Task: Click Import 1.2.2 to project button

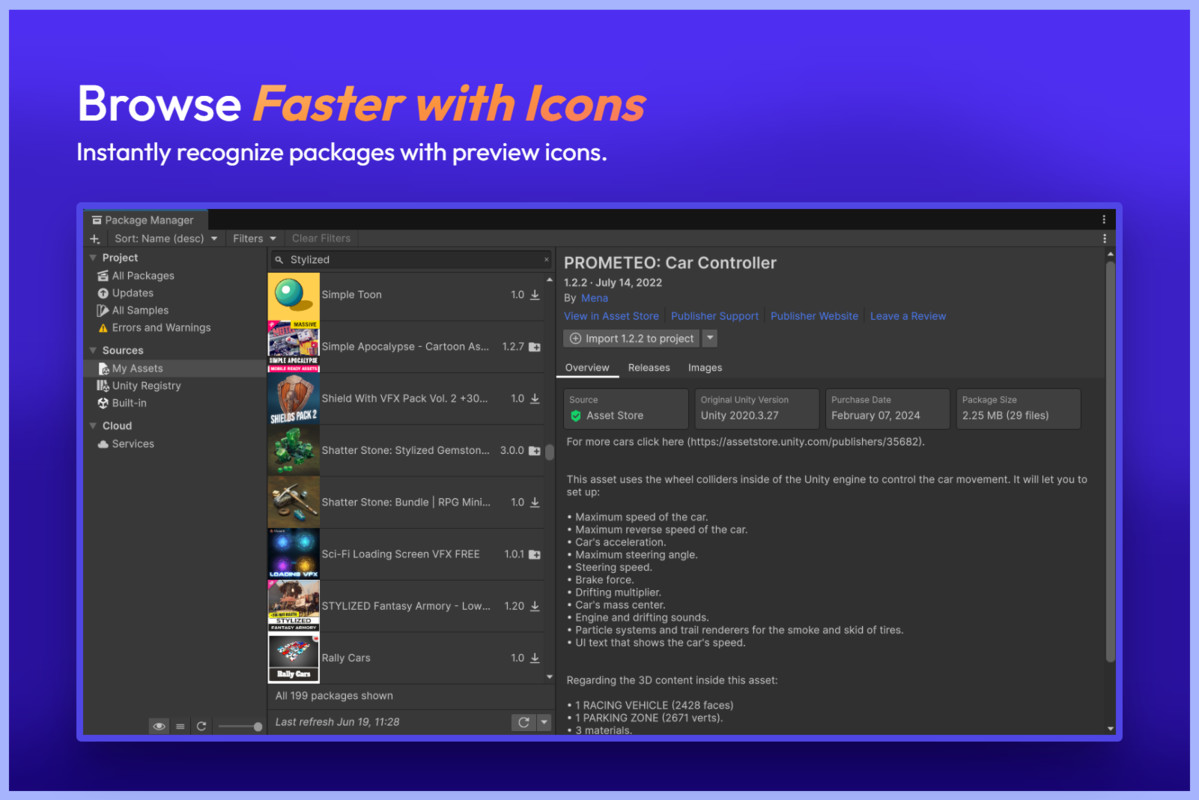Action: [x=632, y=338]
